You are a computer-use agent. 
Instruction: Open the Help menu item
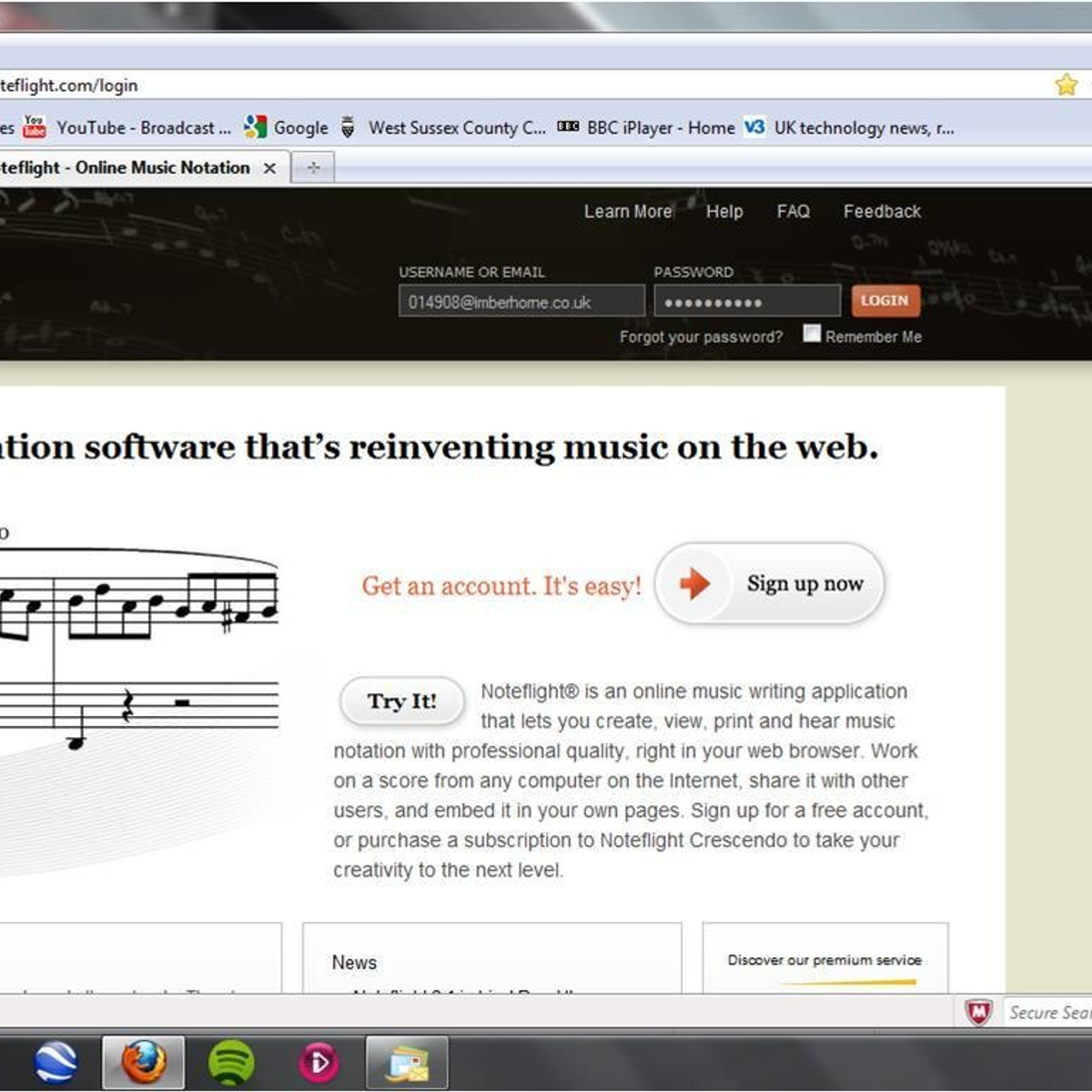click(724, 211)
